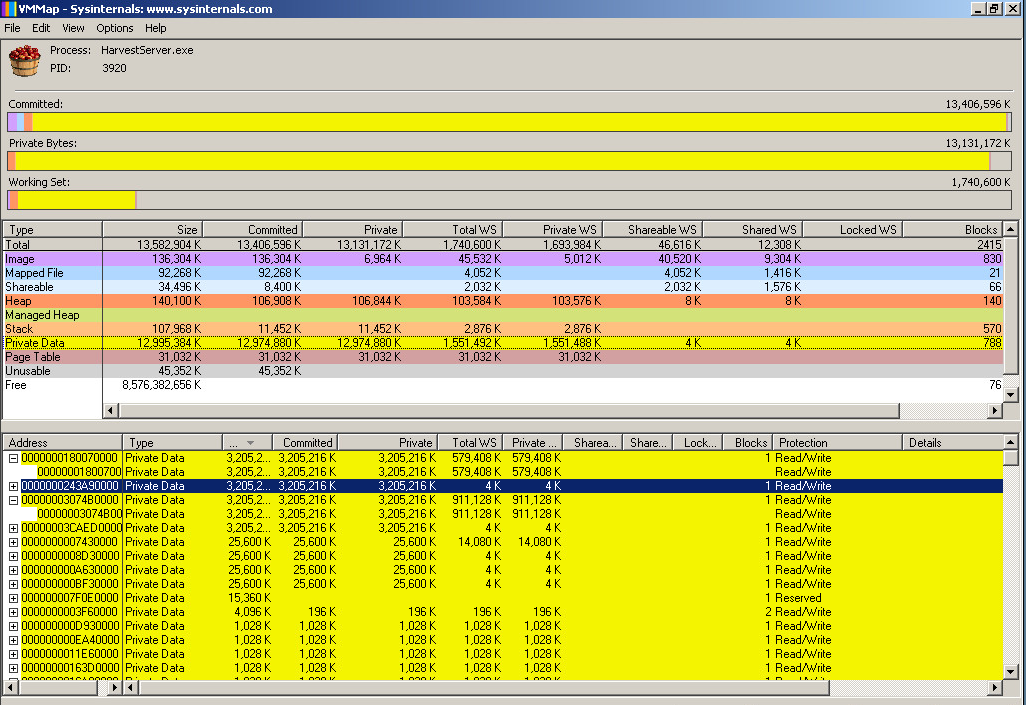Select the Image memory type row

(503, 259)
